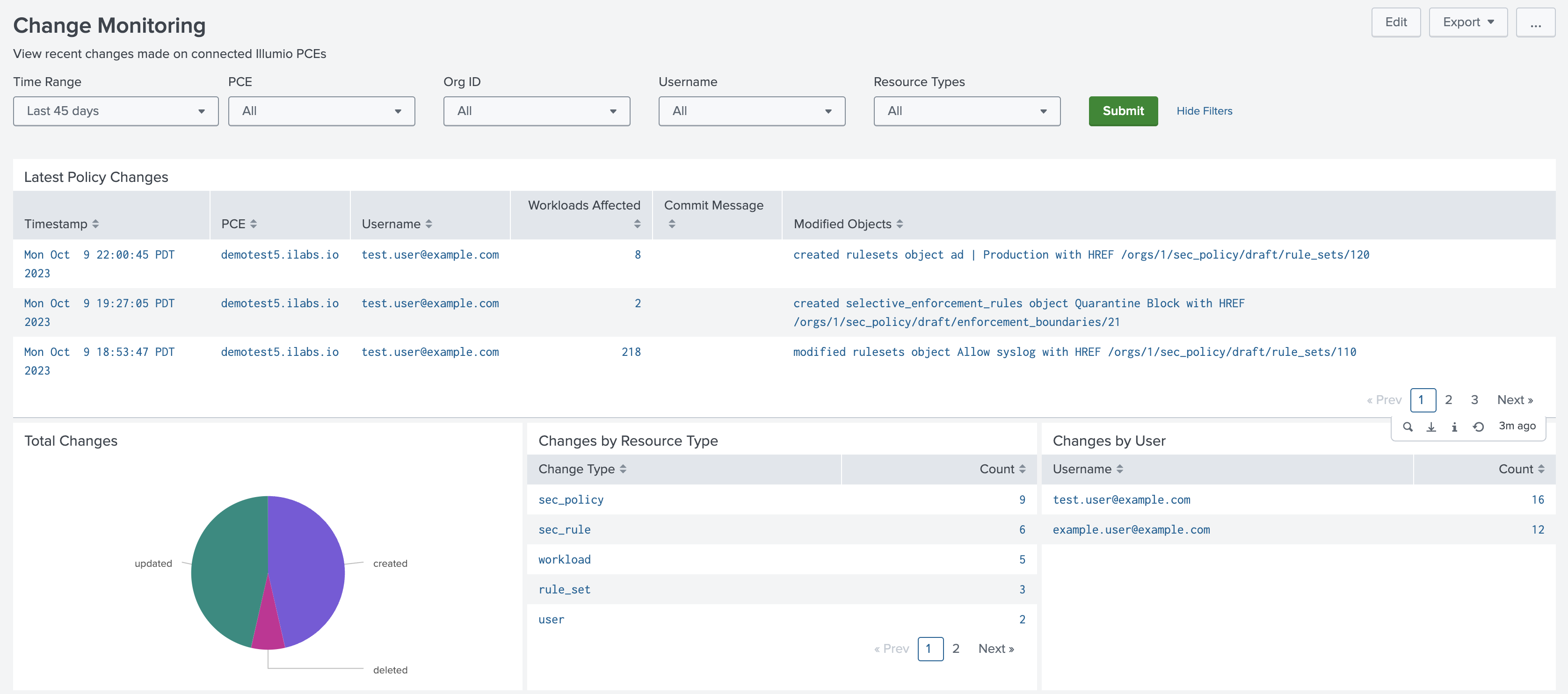Click the Edit dashboard button
The width and height of the screenshot is (1568, 694).
1396,22
